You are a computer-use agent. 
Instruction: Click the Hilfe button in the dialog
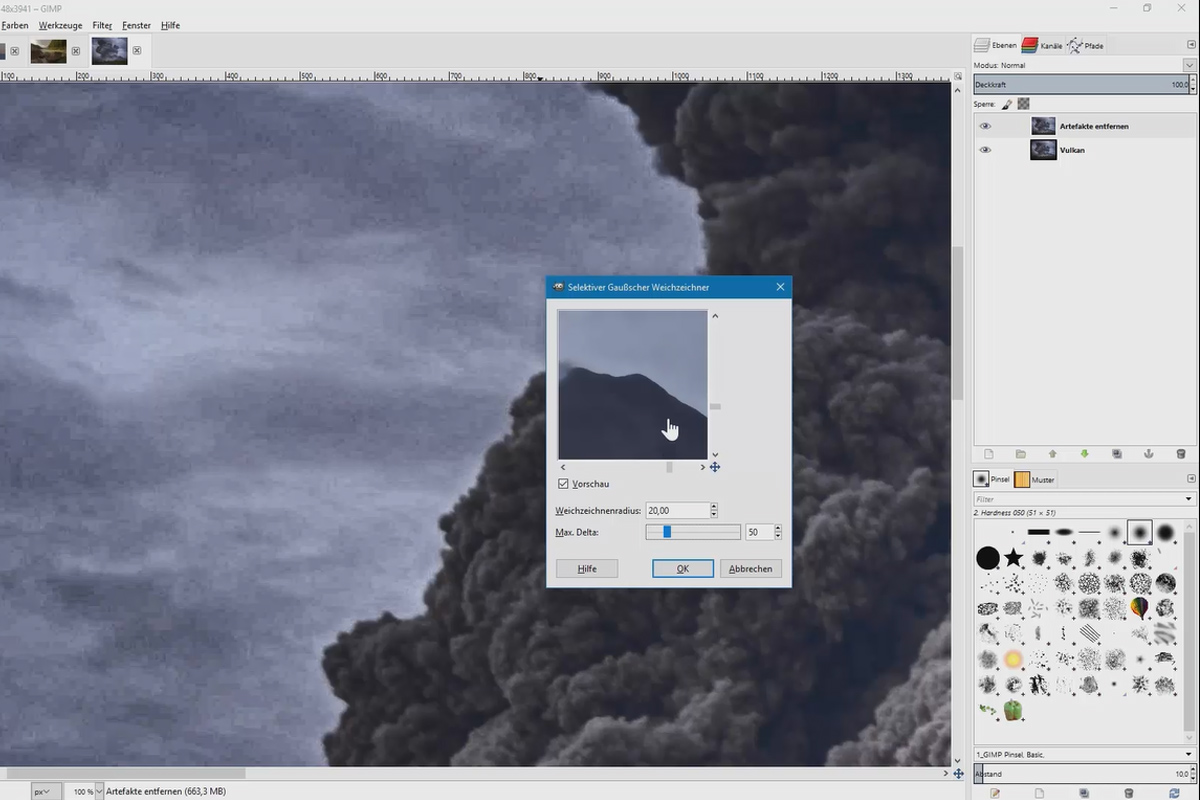[587, 568]
